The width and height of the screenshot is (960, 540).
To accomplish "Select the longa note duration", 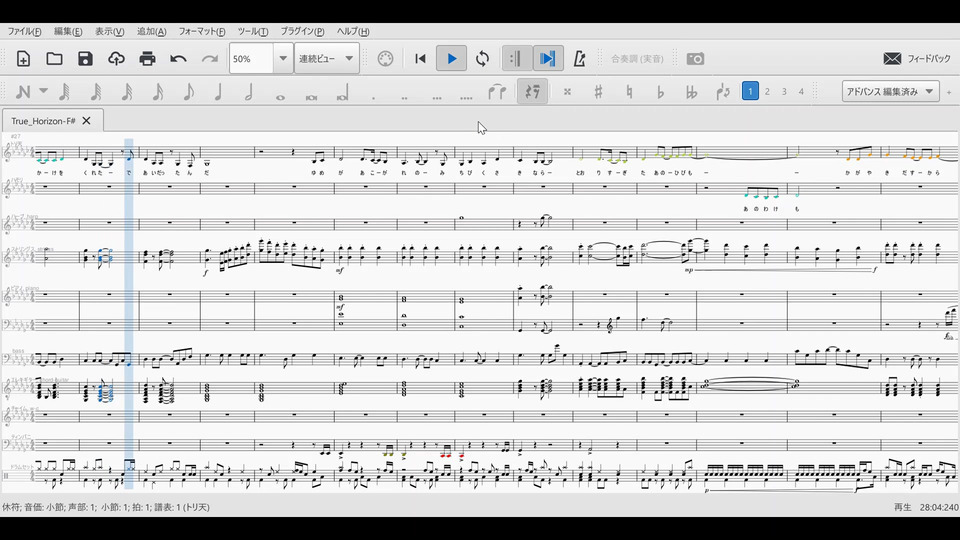I will [x=342, y=93].
